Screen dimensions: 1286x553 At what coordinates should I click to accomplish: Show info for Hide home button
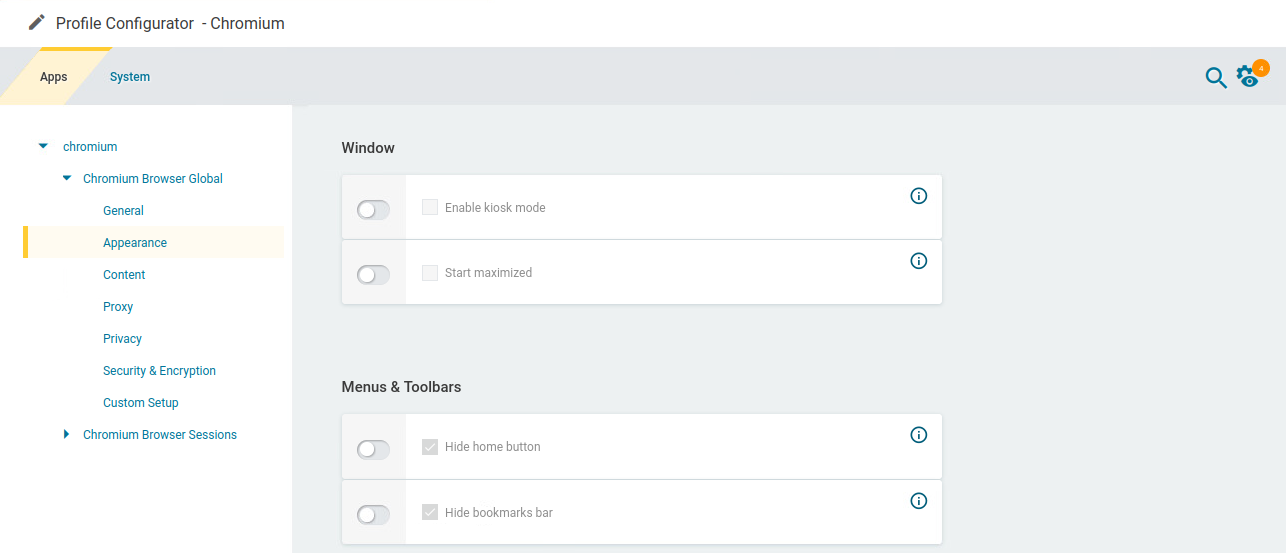click(x=919, y=435)
